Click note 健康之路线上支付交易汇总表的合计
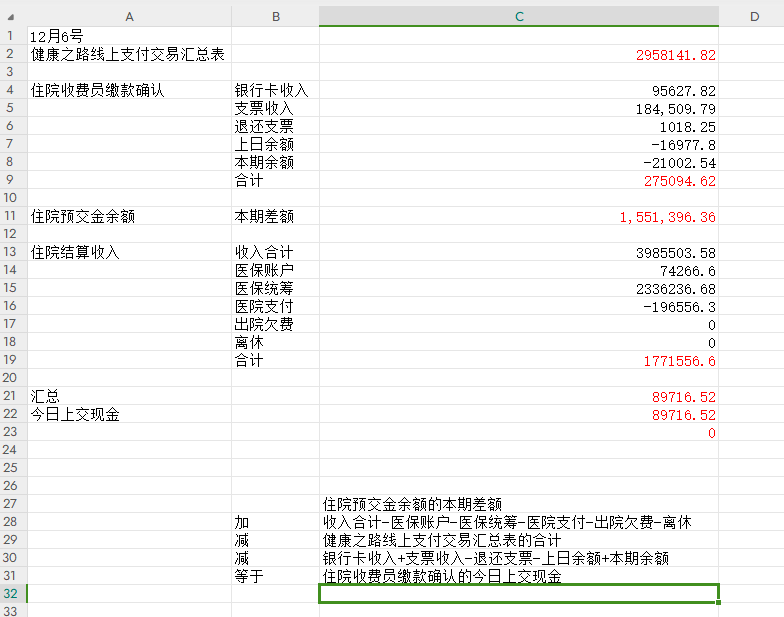Viewport: 784px width, 617px height. (442, 540)
